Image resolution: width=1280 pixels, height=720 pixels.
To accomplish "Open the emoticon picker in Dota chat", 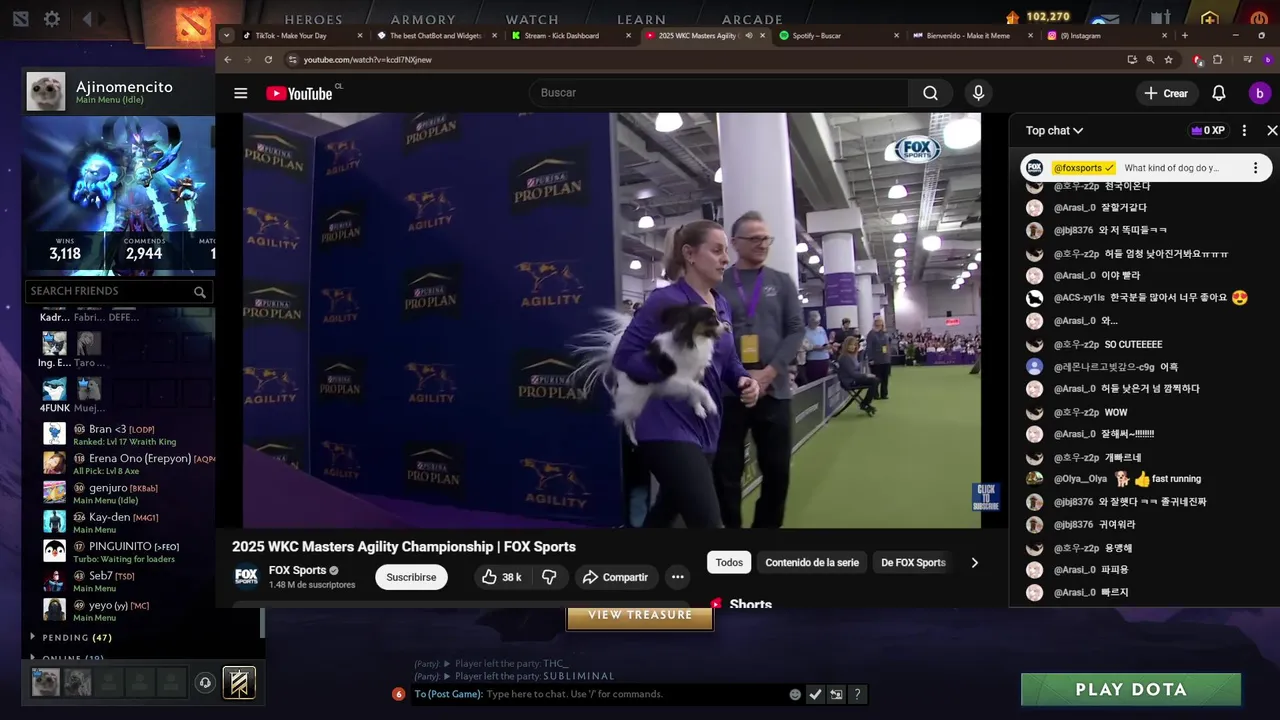I will click(x=795, y=694).
